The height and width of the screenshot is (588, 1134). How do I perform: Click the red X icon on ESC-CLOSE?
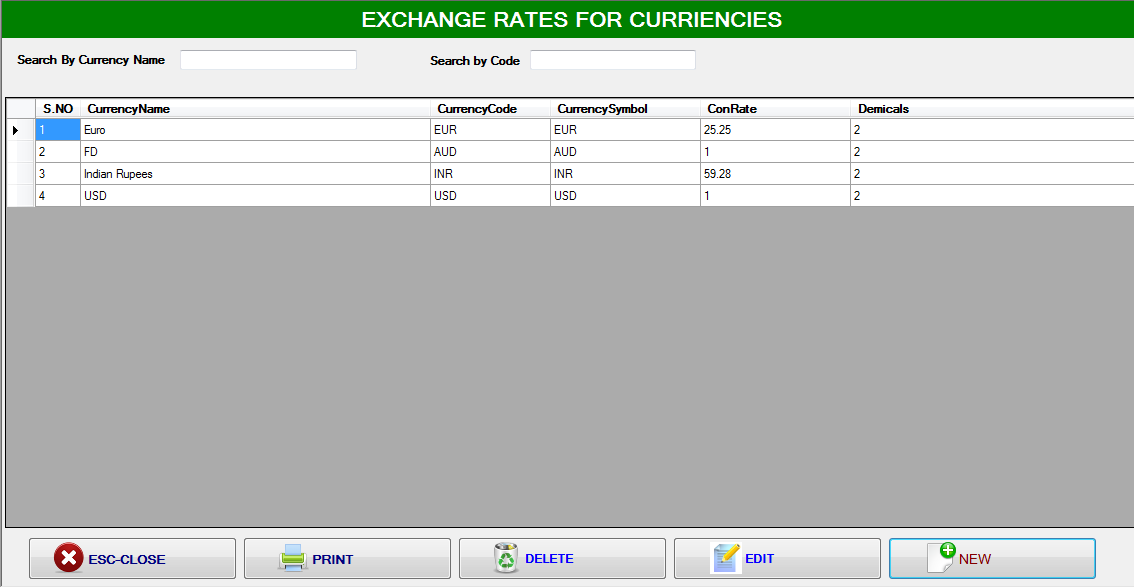[69, 558]
